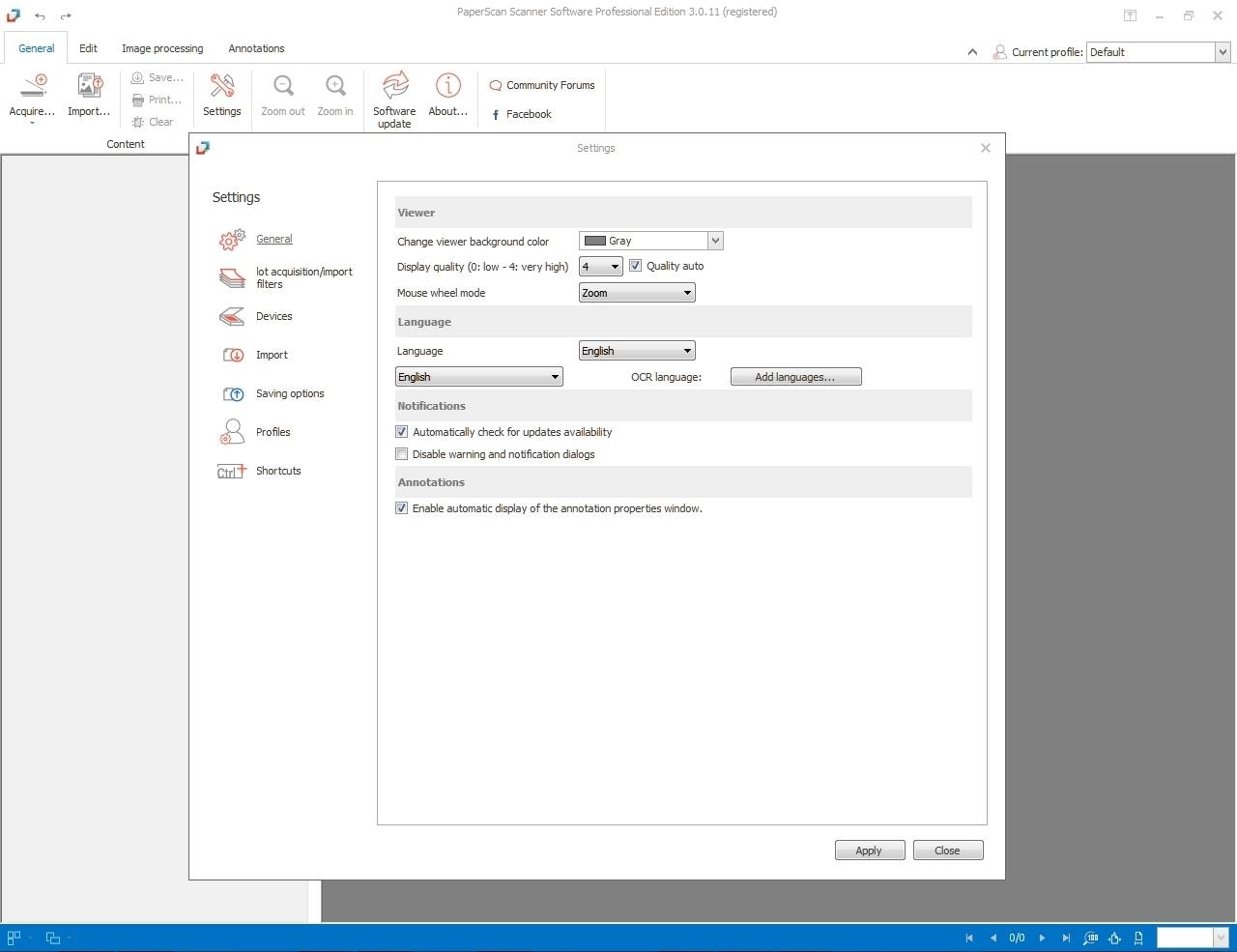
Task: Switch to the Edit ribbon tab
Action: pos(88,48)
